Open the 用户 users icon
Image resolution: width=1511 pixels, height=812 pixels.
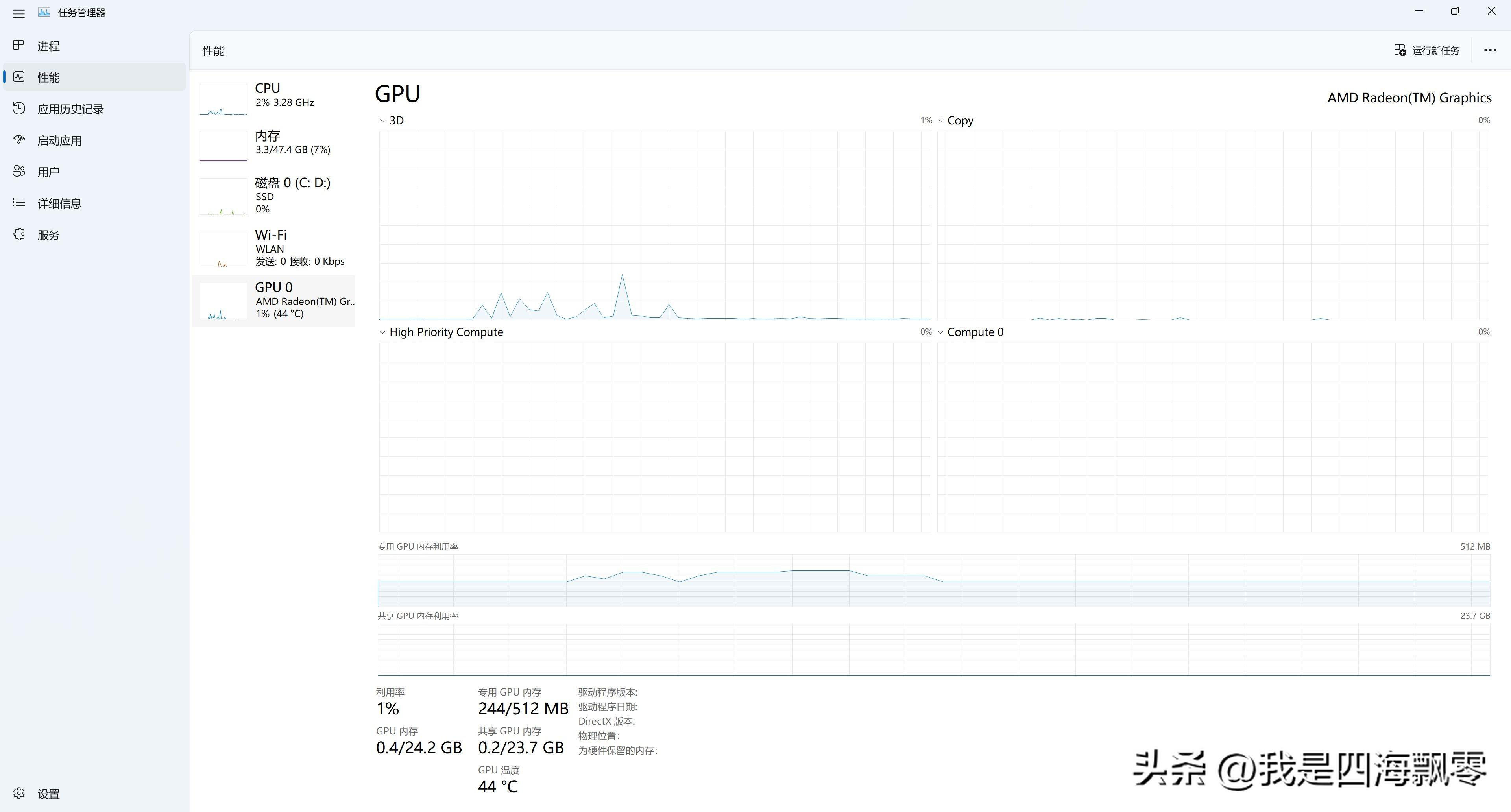[x=19, y=171]
